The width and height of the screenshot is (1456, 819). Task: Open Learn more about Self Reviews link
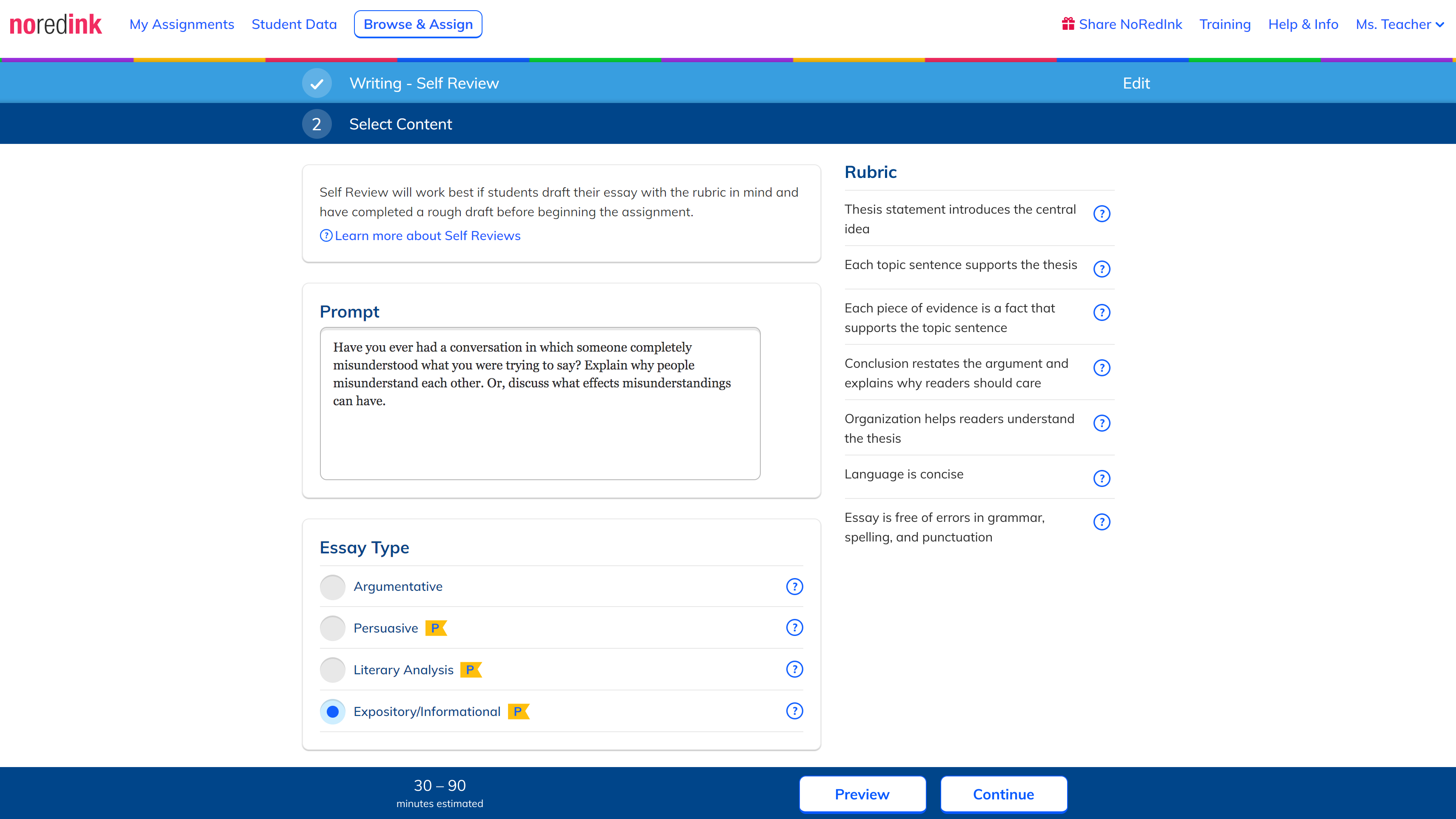point(420,236)
